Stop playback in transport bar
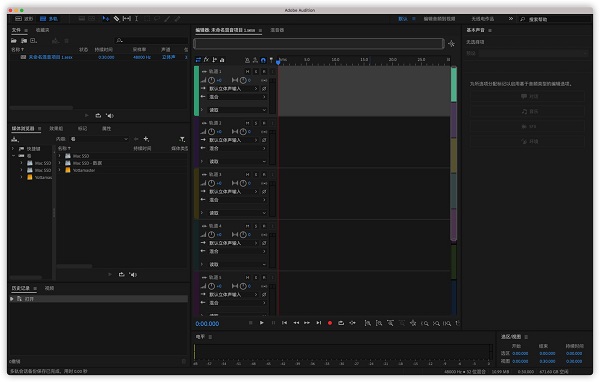This screenshot has width=600, height=382. coord(251,323)
